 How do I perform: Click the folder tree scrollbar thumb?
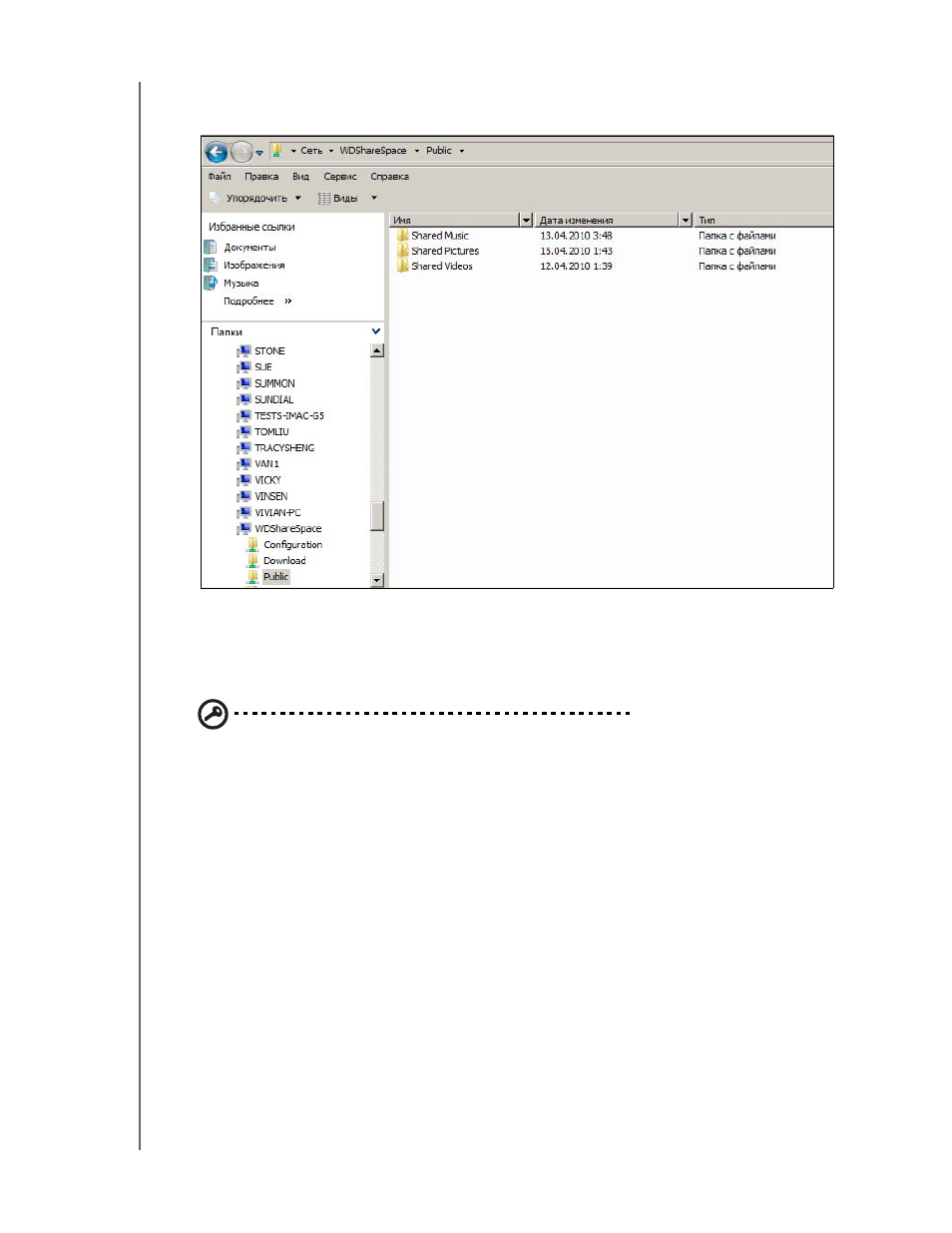click(377, 515)
